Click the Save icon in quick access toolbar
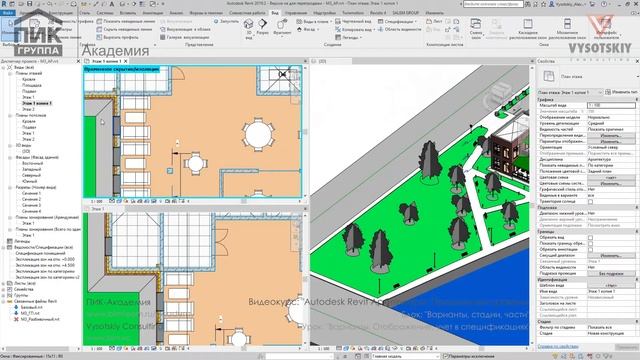This screenshot has width=640, height=360. pos(30,4)
